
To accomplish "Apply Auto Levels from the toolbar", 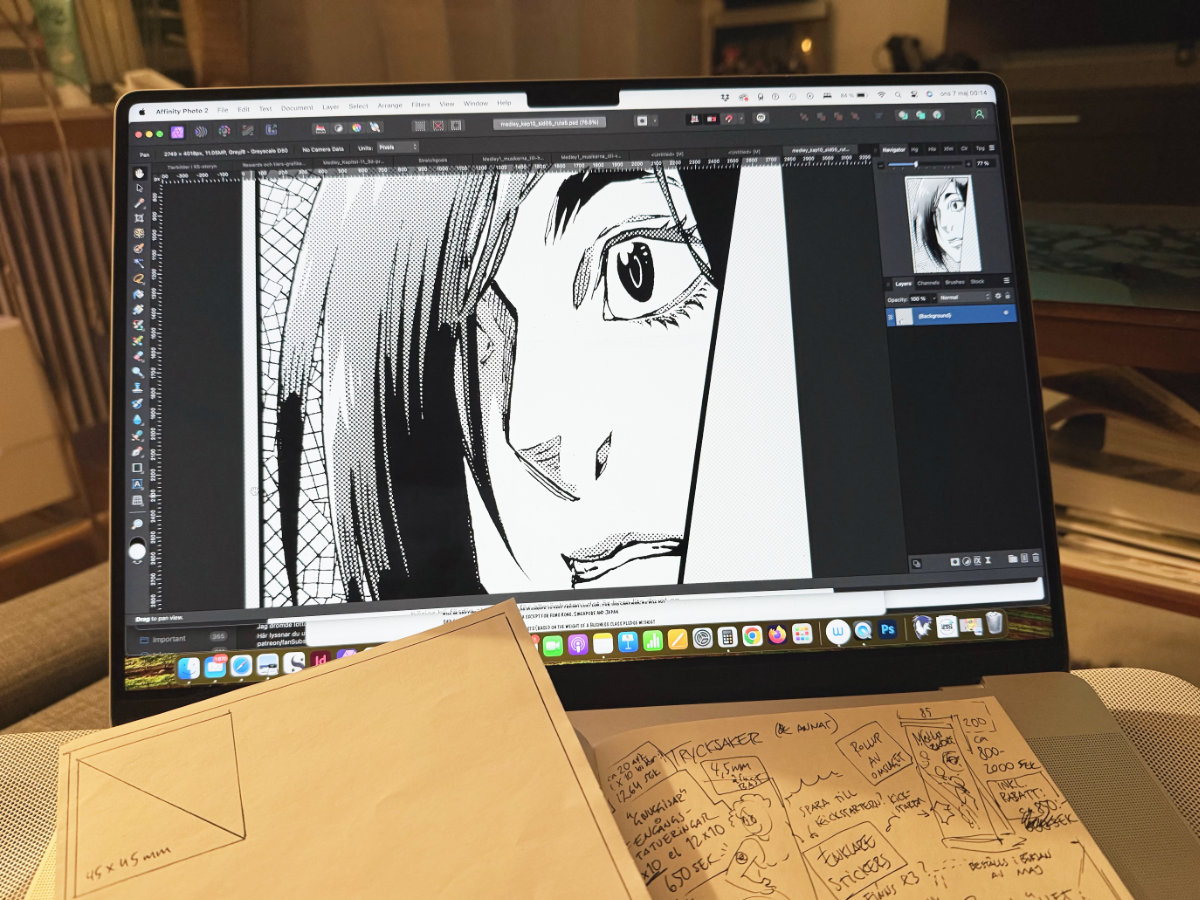I will (320, 128).
